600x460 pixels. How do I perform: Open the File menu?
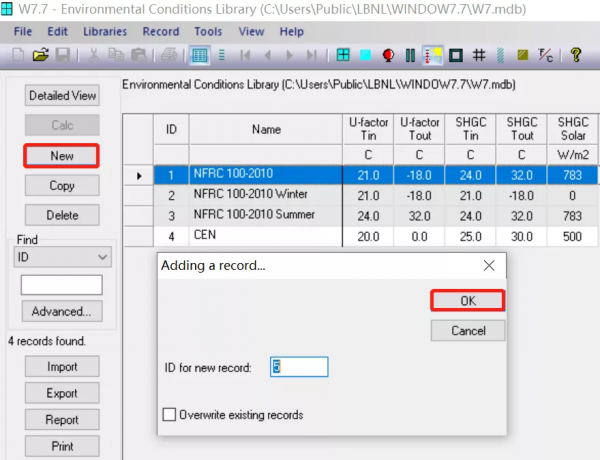pyautogui.click(x=23, y=31)
